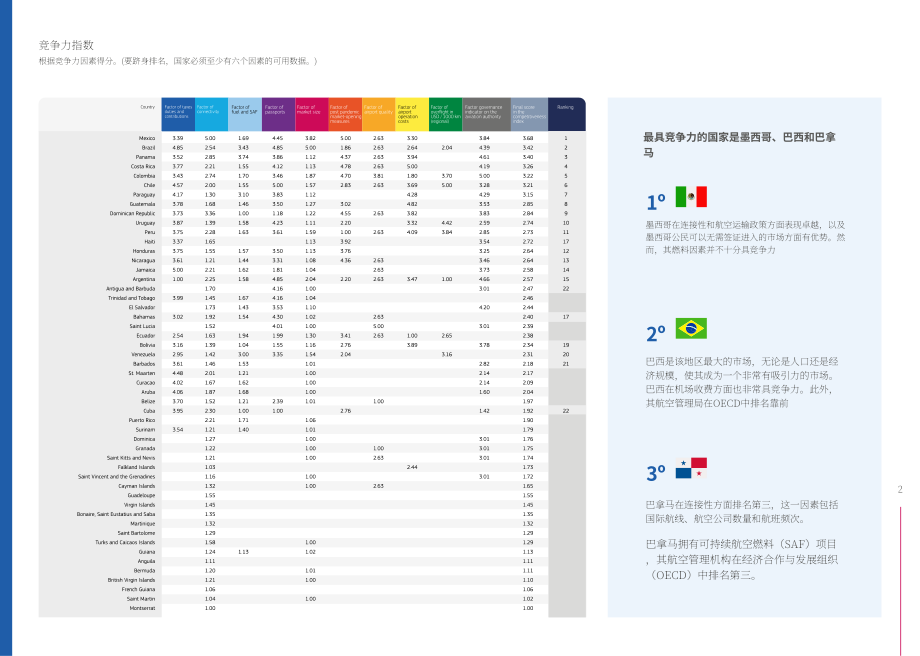Image resolution: width=920 pixels, height=656 pixels.
Task: Select the Paraguay row label
Action: click(x=144, y=195)
